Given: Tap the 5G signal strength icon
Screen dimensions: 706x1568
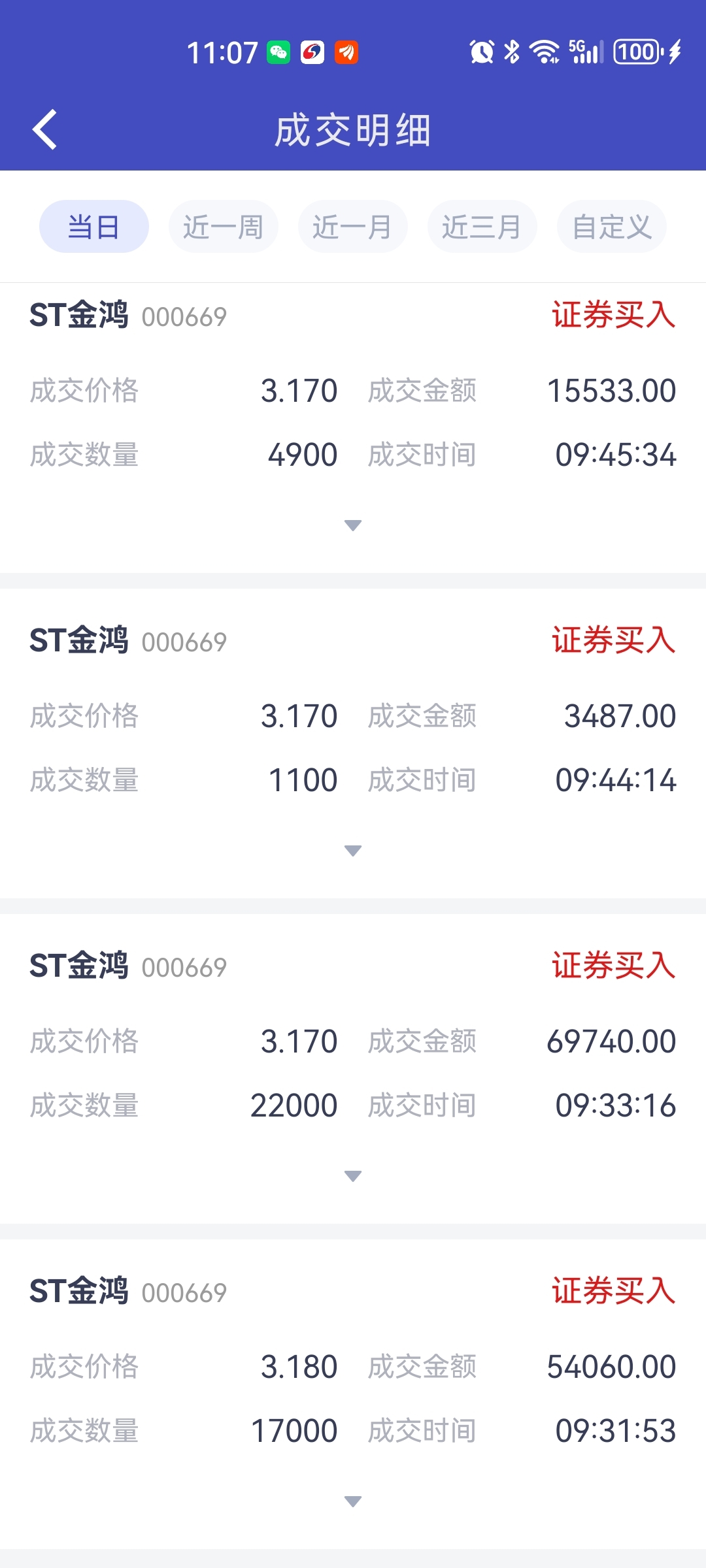Looking at the screenshot, I should pyautogui.click(x=586, y=52).
